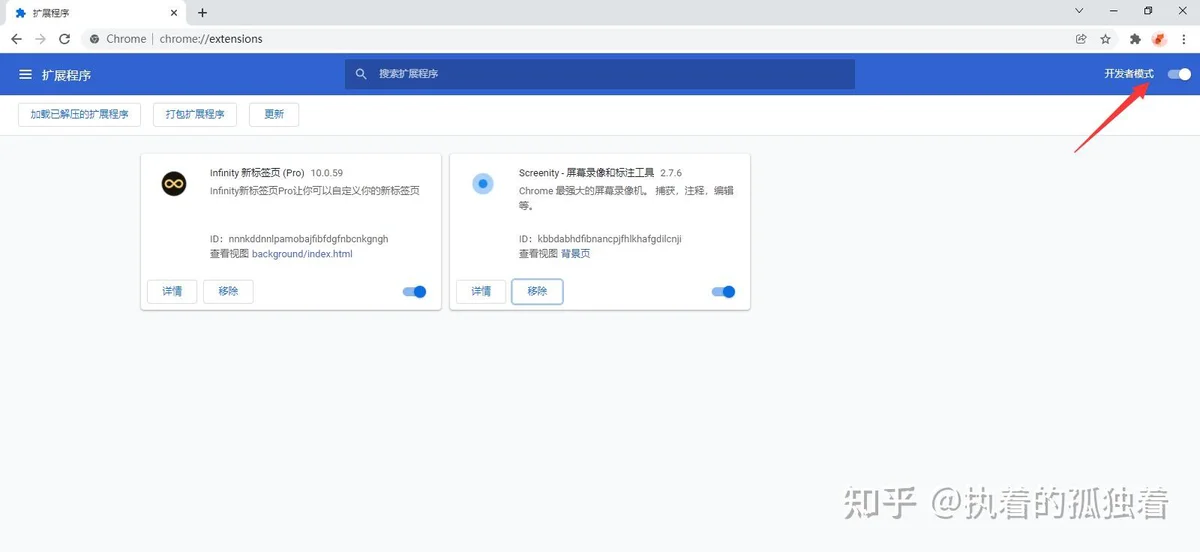Select the 扩展程序 browser tab
The image size is (1200, 552).
pos(94,13)
